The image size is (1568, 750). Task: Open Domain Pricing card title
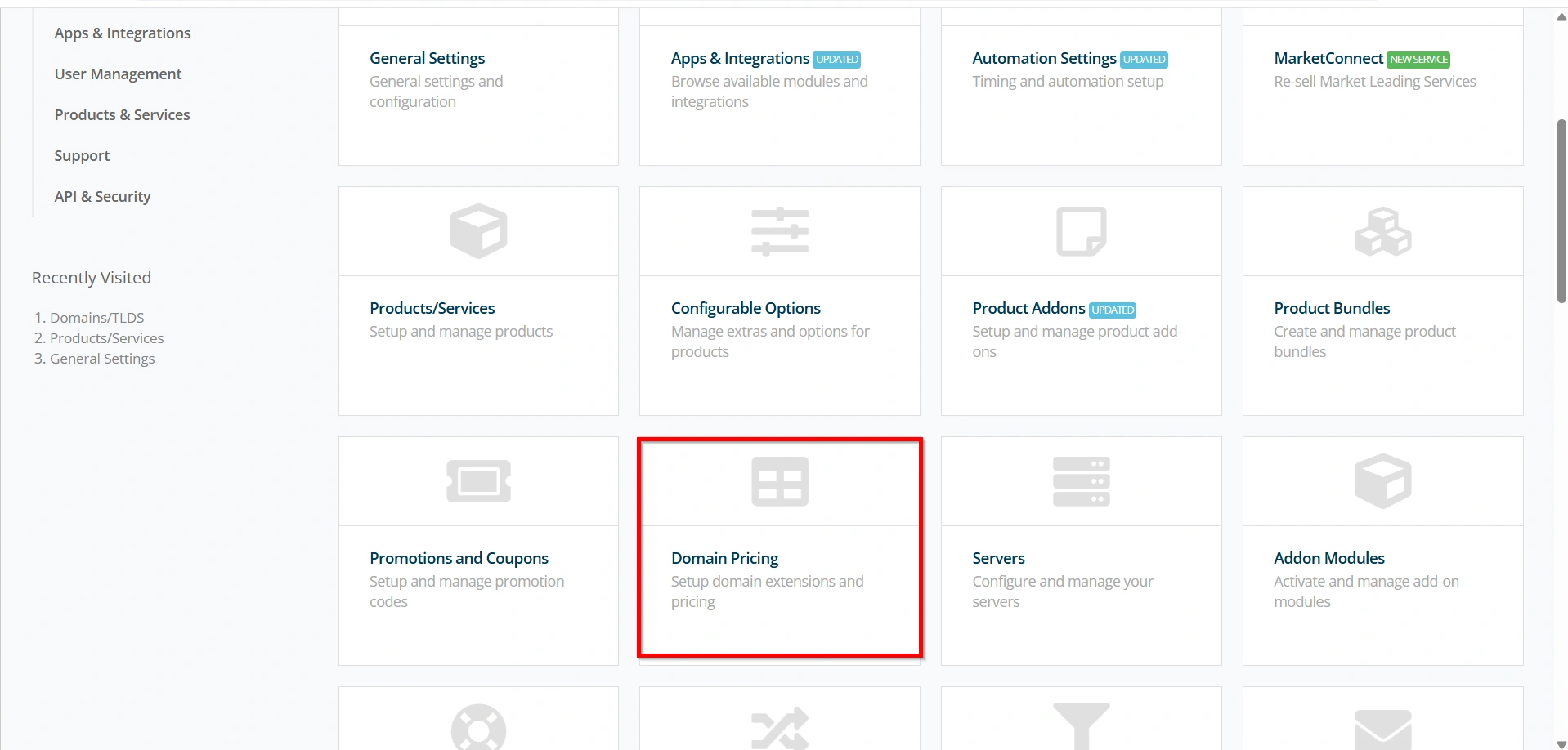click(724, 558)
